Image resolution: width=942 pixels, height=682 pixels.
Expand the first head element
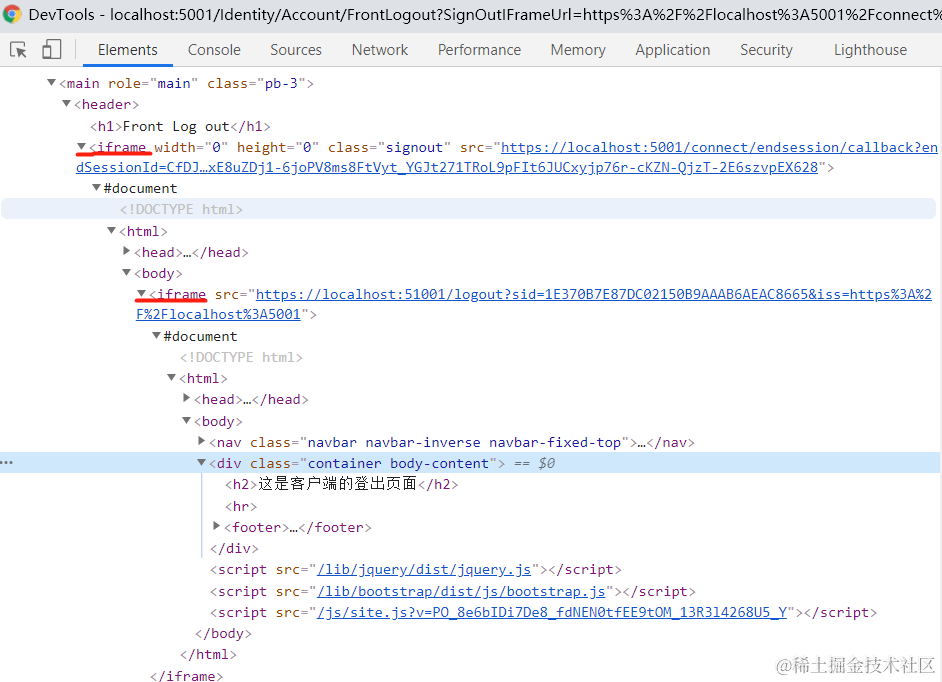point(126,251)
